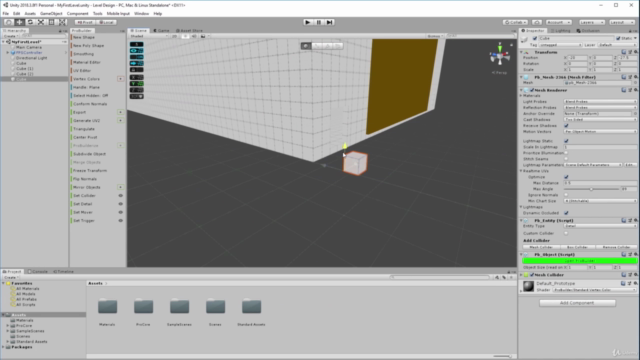The image size is (640, 360).
Task: Open the File menu
Action: (x=6, y=13)
